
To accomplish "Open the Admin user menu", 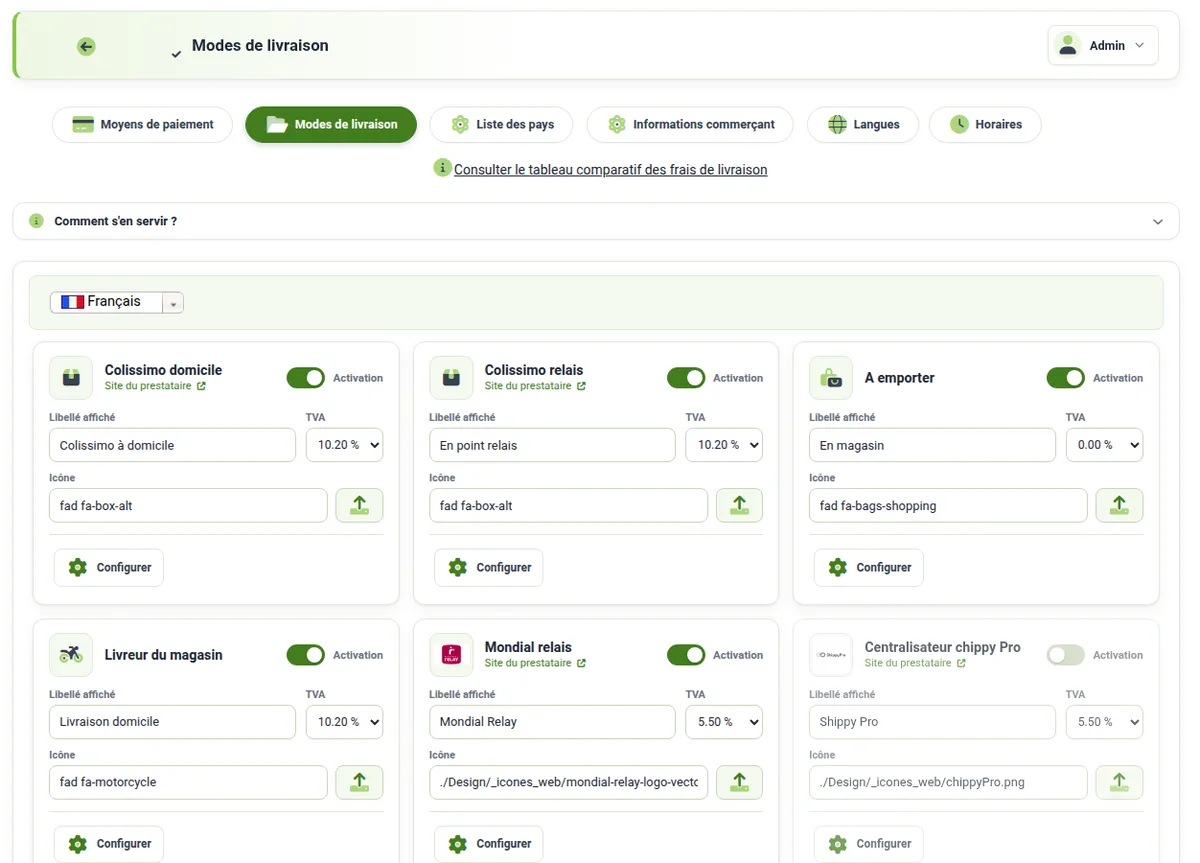I will pos(1103,46).
